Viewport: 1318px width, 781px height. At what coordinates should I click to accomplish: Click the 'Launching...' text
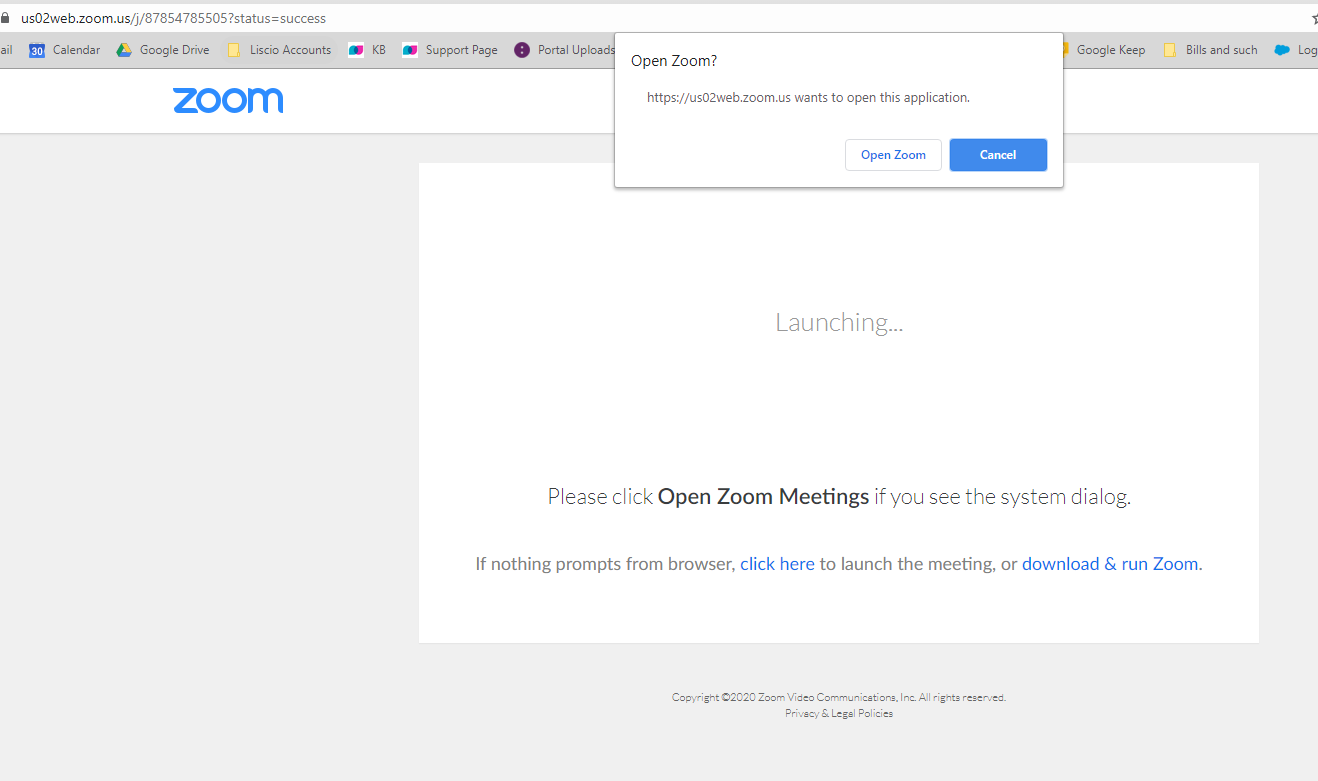(x=839, y=322)
